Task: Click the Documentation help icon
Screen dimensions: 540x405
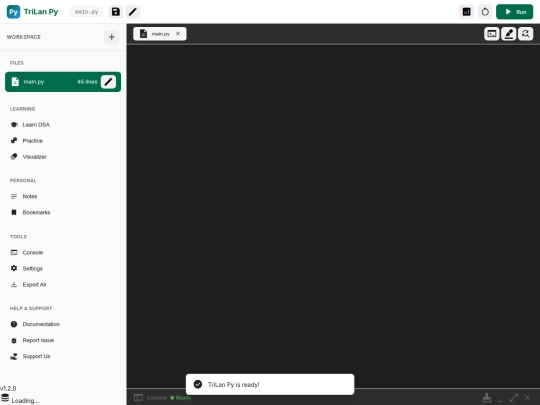Action: tap(14, 324)
